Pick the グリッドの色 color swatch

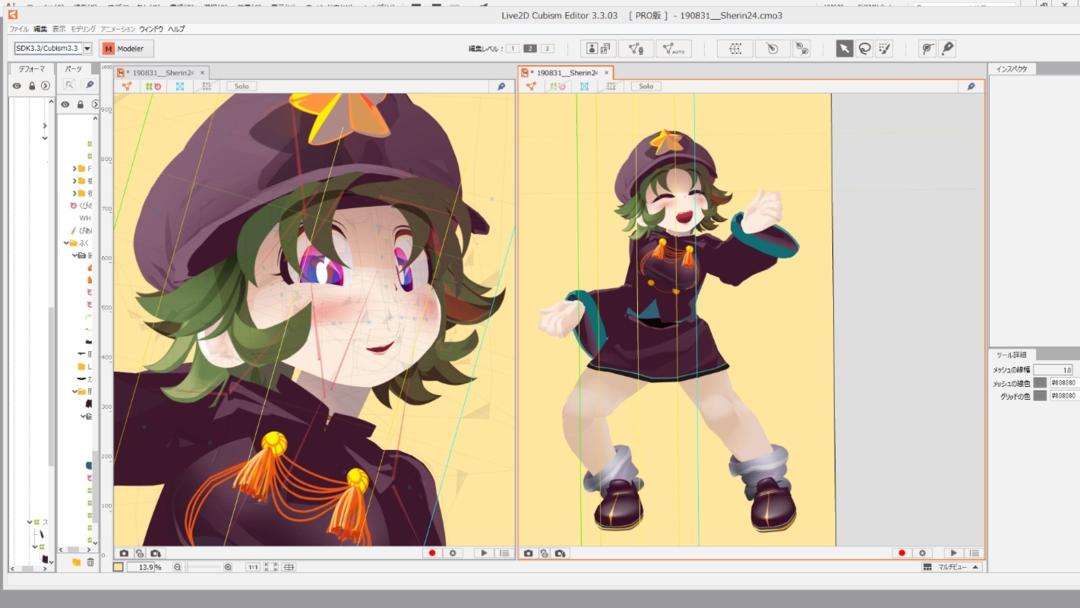click(x=1040, y=396)
